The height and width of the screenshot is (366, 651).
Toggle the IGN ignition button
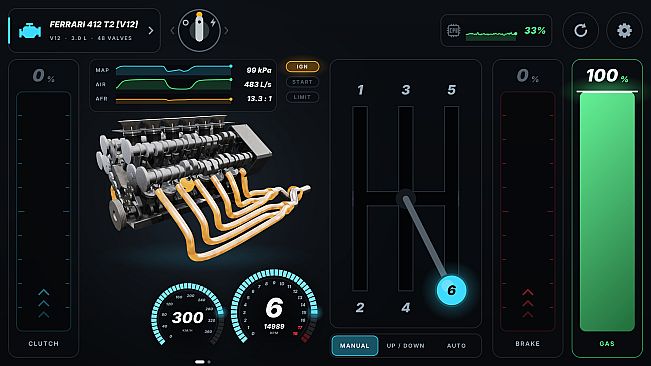tap(302, 66)
